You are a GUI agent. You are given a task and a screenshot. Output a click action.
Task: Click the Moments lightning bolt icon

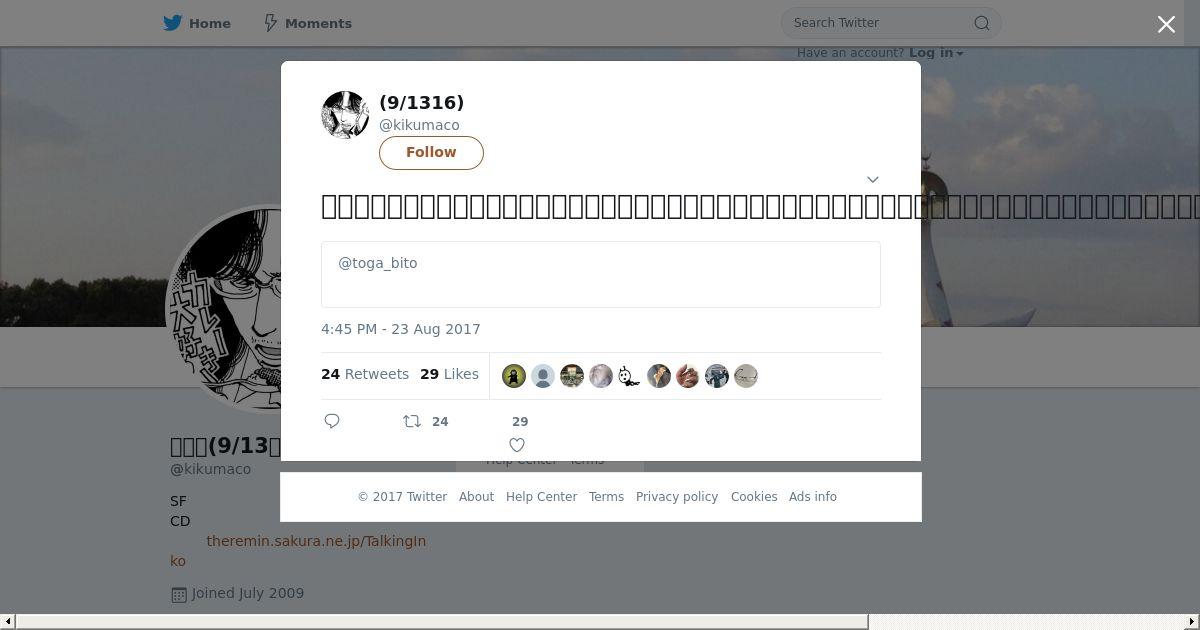[x=270, y=23]
